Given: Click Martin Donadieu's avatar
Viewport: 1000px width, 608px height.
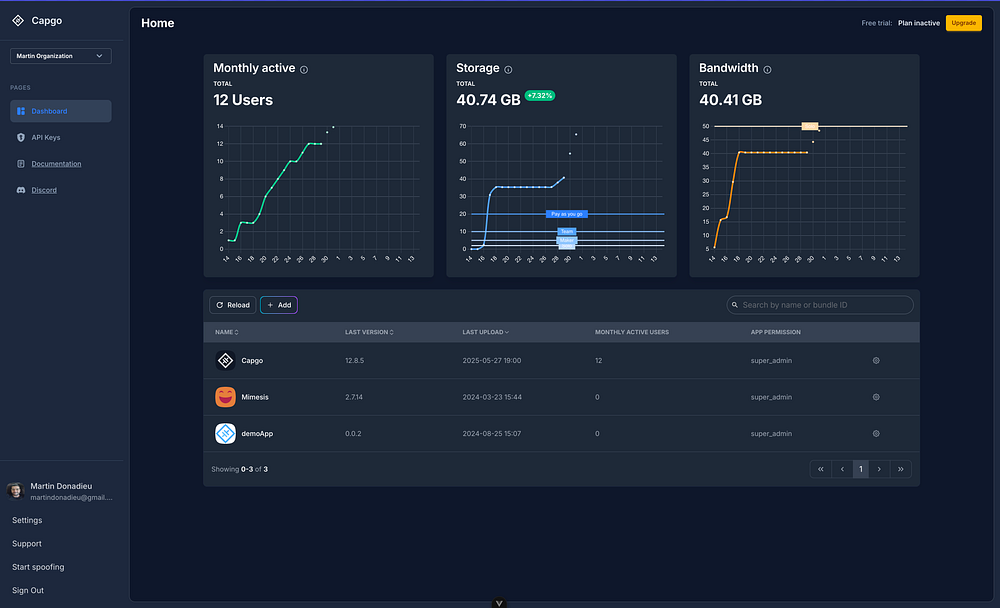Looking at the screenshot, I should pos(15,491).
